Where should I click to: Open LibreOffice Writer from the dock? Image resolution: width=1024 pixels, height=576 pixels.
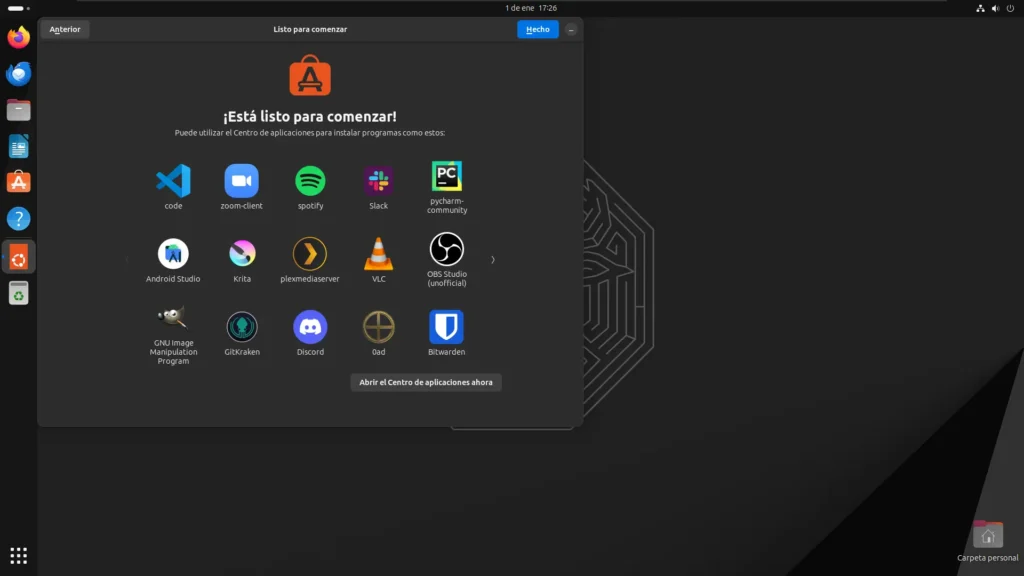pos(18,146)
